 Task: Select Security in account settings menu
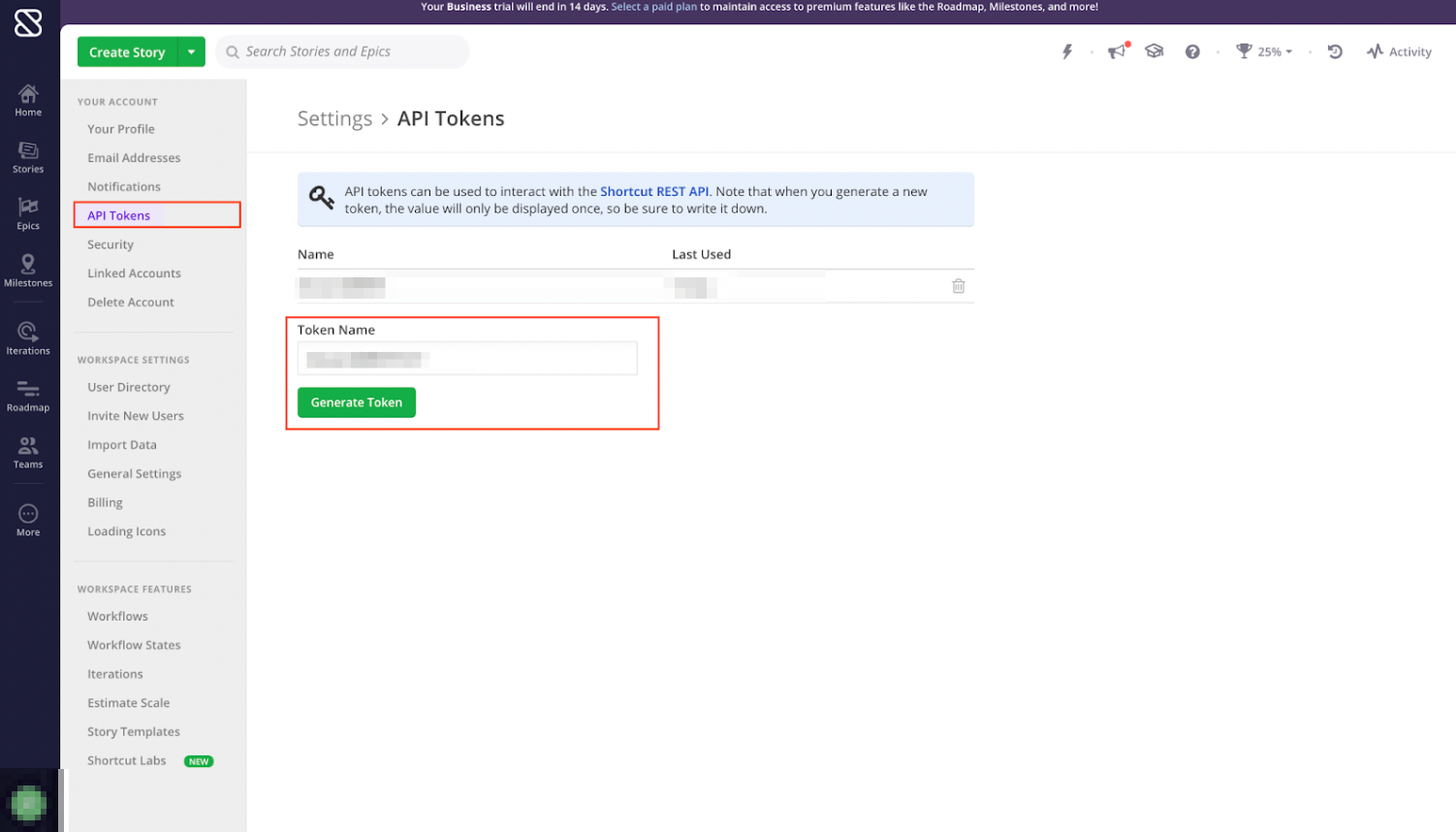[111, 244]
